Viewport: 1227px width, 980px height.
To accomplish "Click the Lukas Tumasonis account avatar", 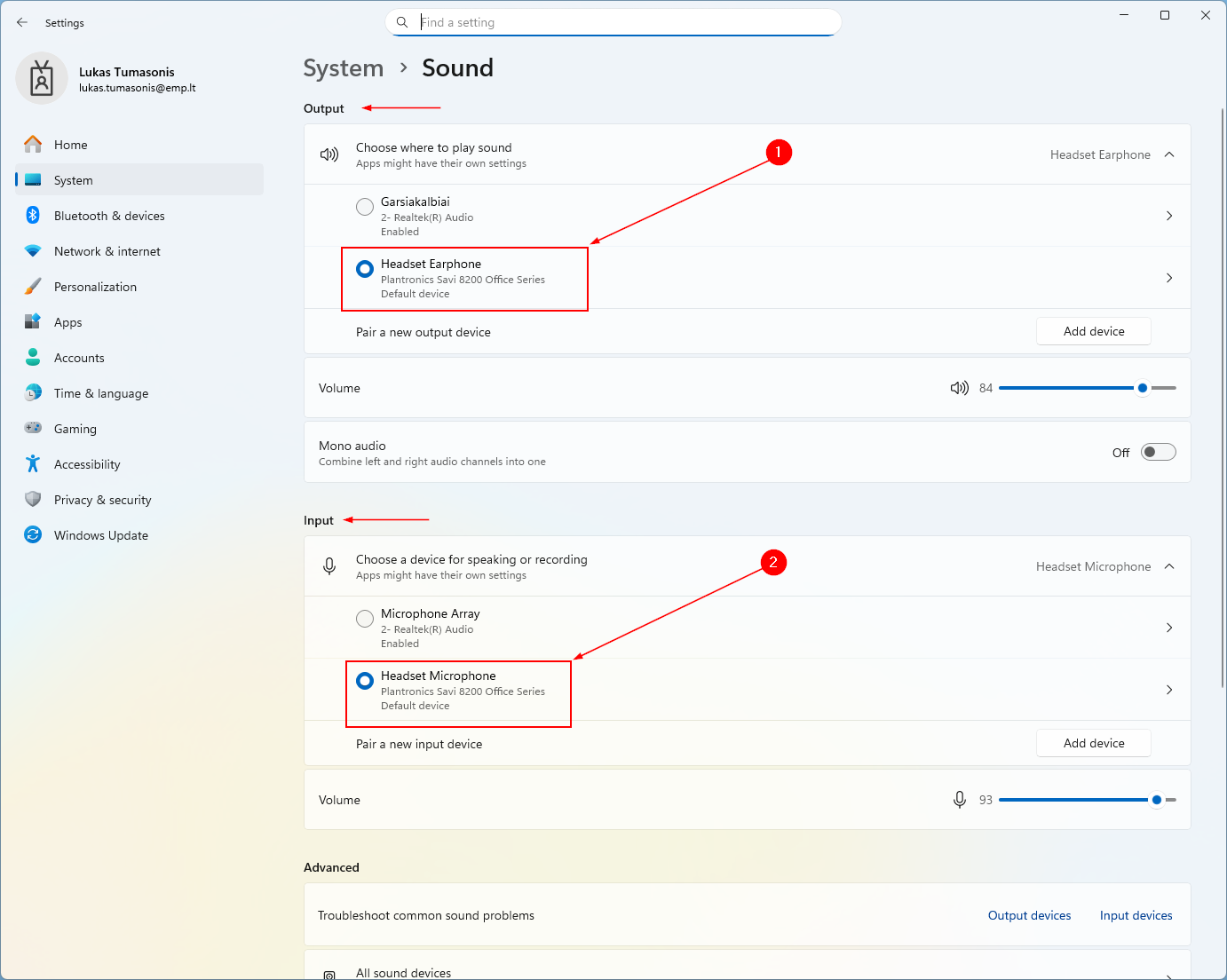I will click(x=42, y=78).
